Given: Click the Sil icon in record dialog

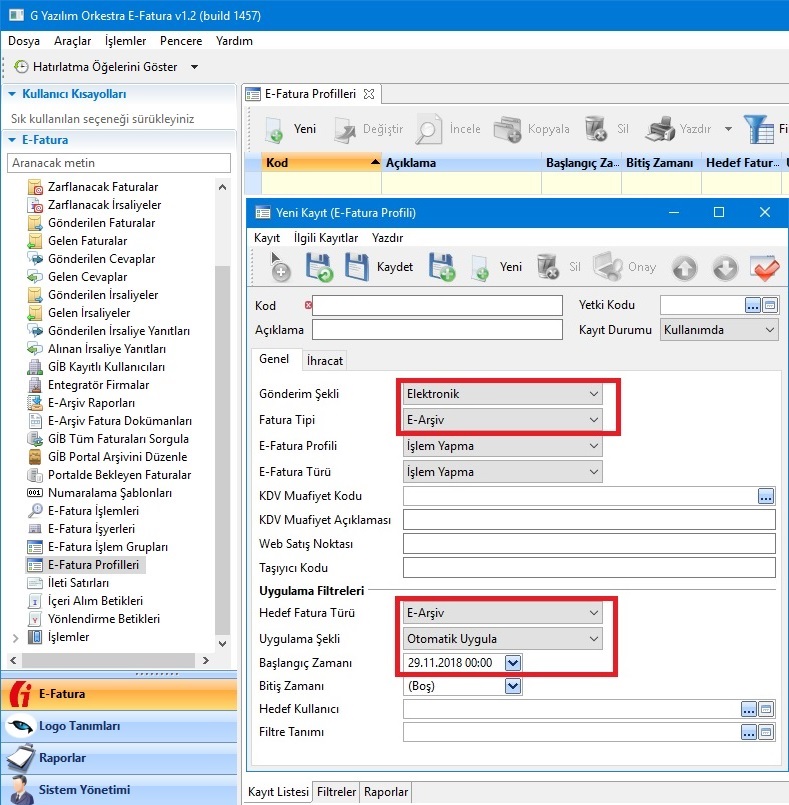Looking at the screenshot, I should point(547,267).
